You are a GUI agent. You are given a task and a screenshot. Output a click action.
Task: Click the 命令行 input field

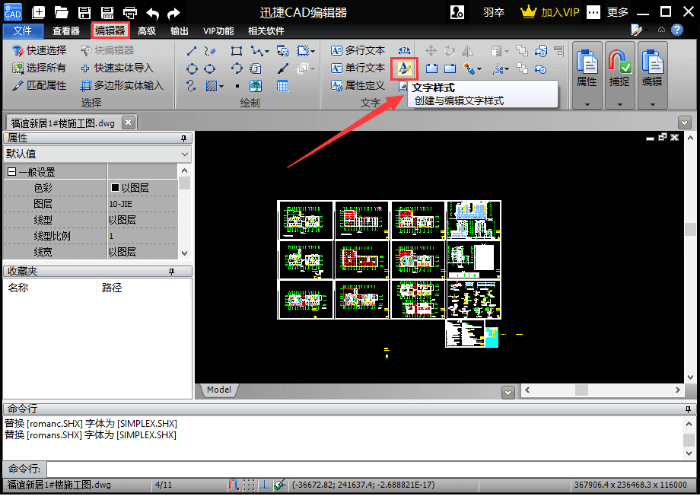click(371, 469)
